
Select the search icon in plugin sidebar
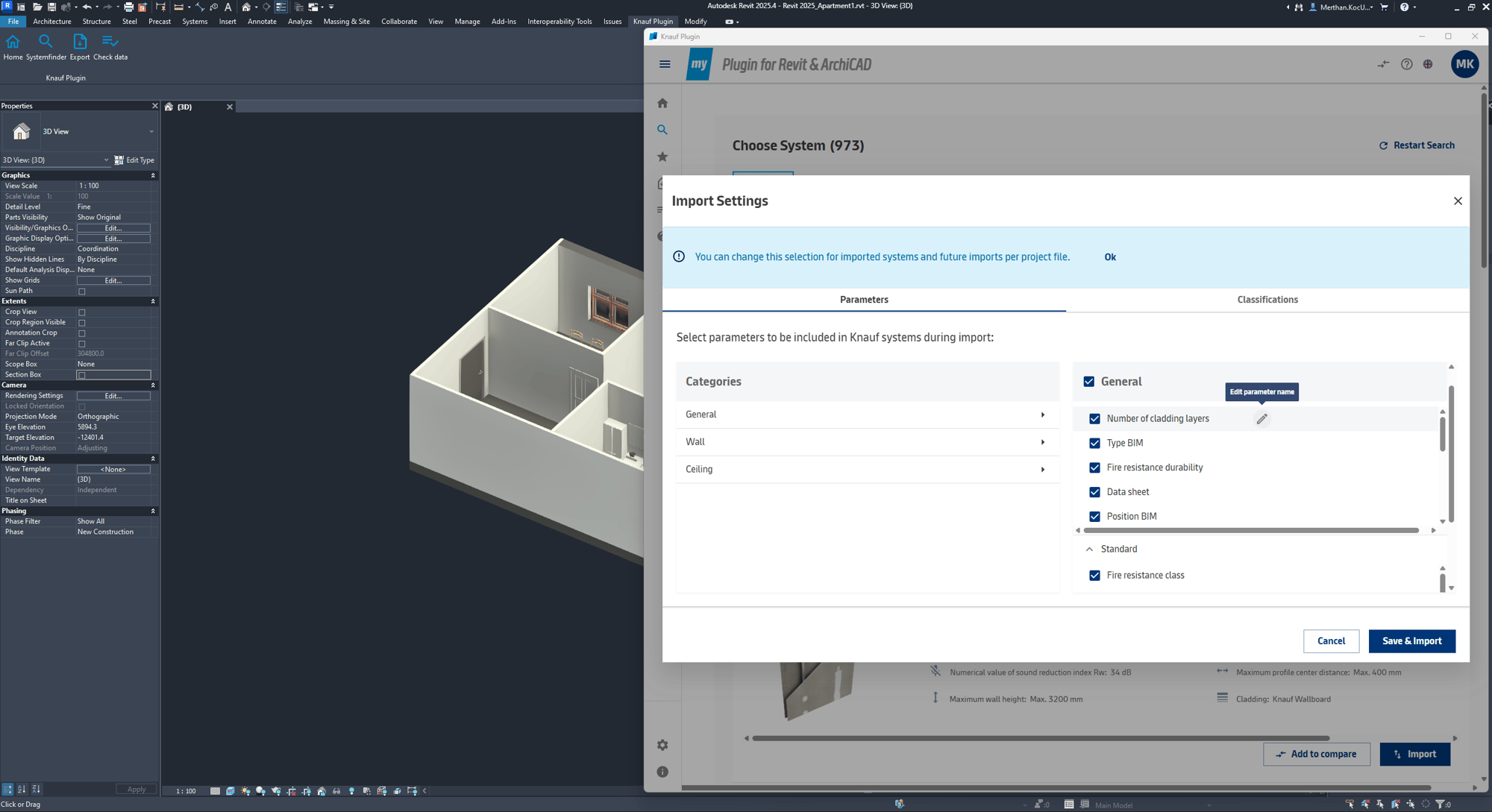coord(662,130)
